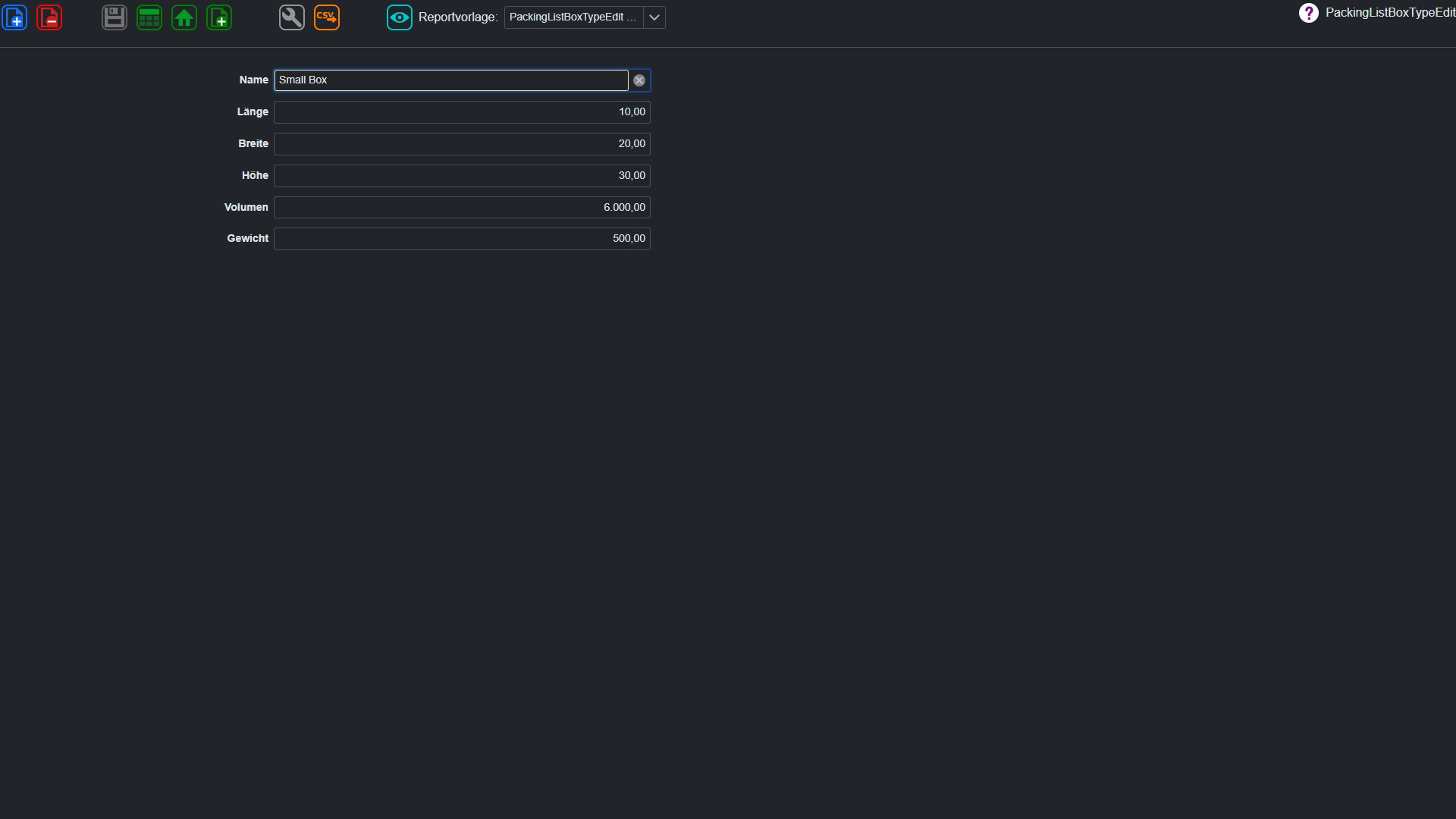Open the wrench settings icon
The image size is (1456, 819).
tap(292, 17)
